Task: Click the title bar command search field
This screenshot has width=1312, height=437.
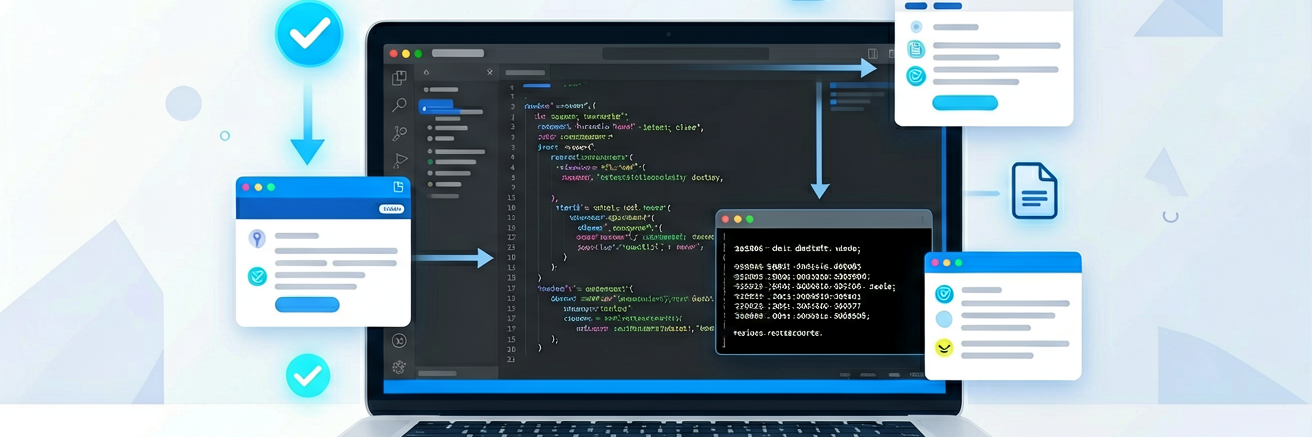Action: tap(686, 53)
